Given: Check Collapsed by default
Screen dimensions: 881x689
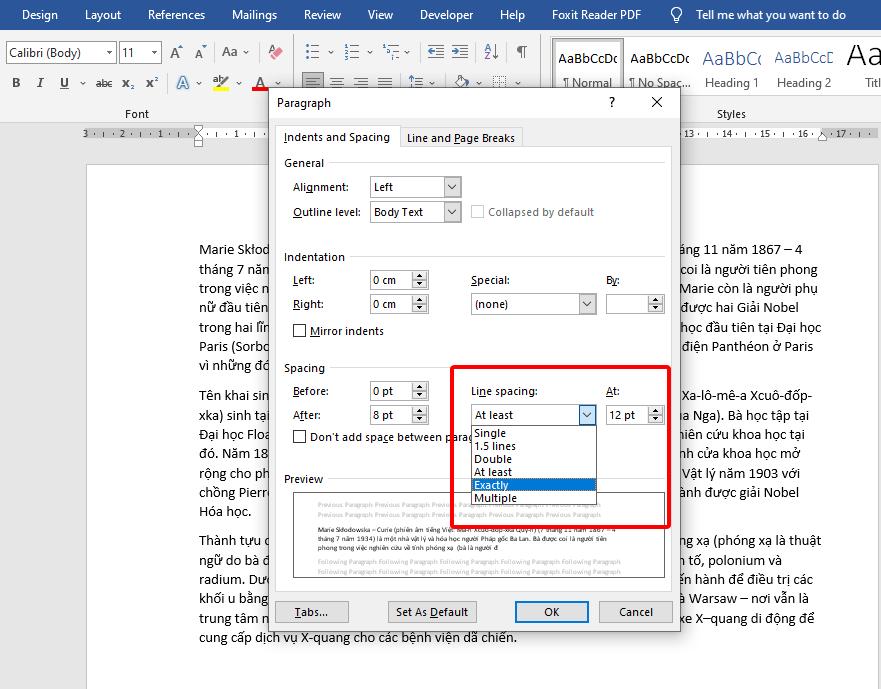Looking at the screenshot, I should pyautogui.click(x=479, y=211).
